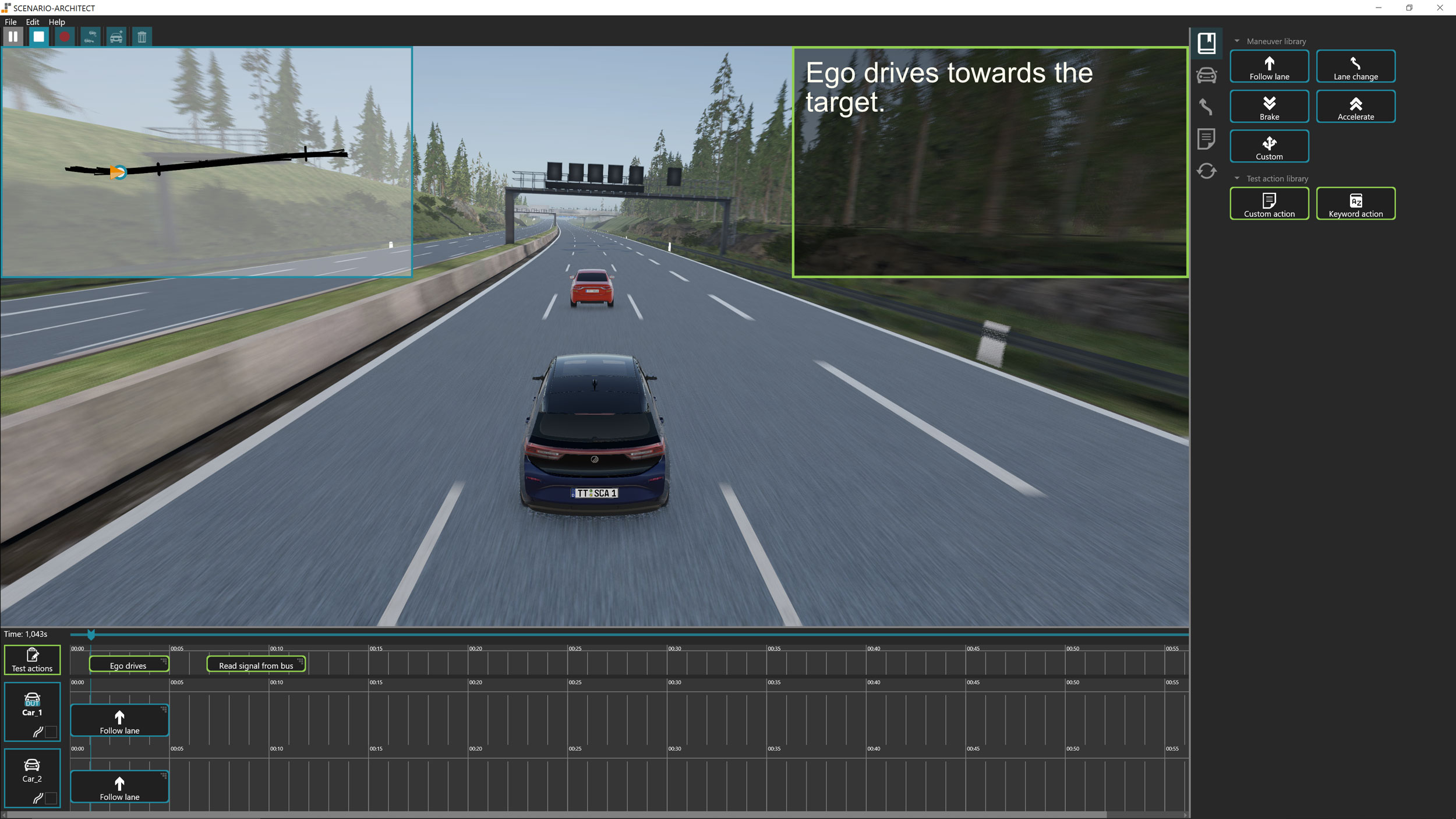The image size is (1456, 819).
Task: Collapse the Maneuver library section
Action: pyautogui.click(x=1236, y=41)
